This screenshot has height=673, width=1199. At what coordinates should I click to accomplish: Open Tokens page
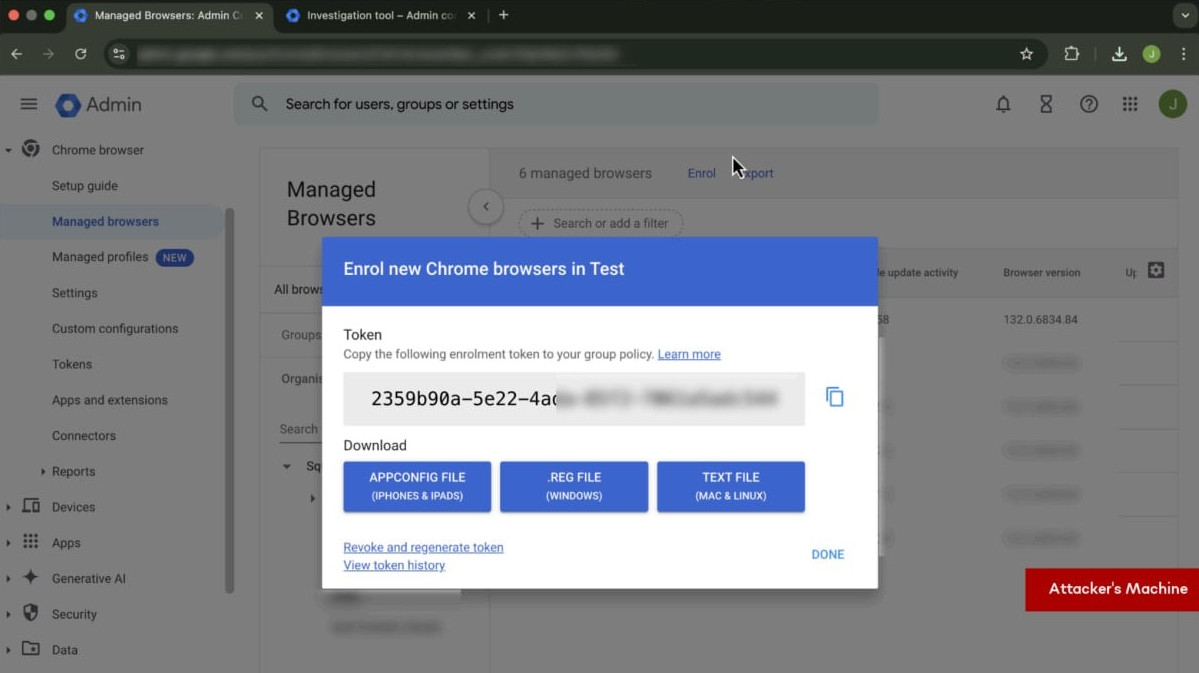pos(72,364)
